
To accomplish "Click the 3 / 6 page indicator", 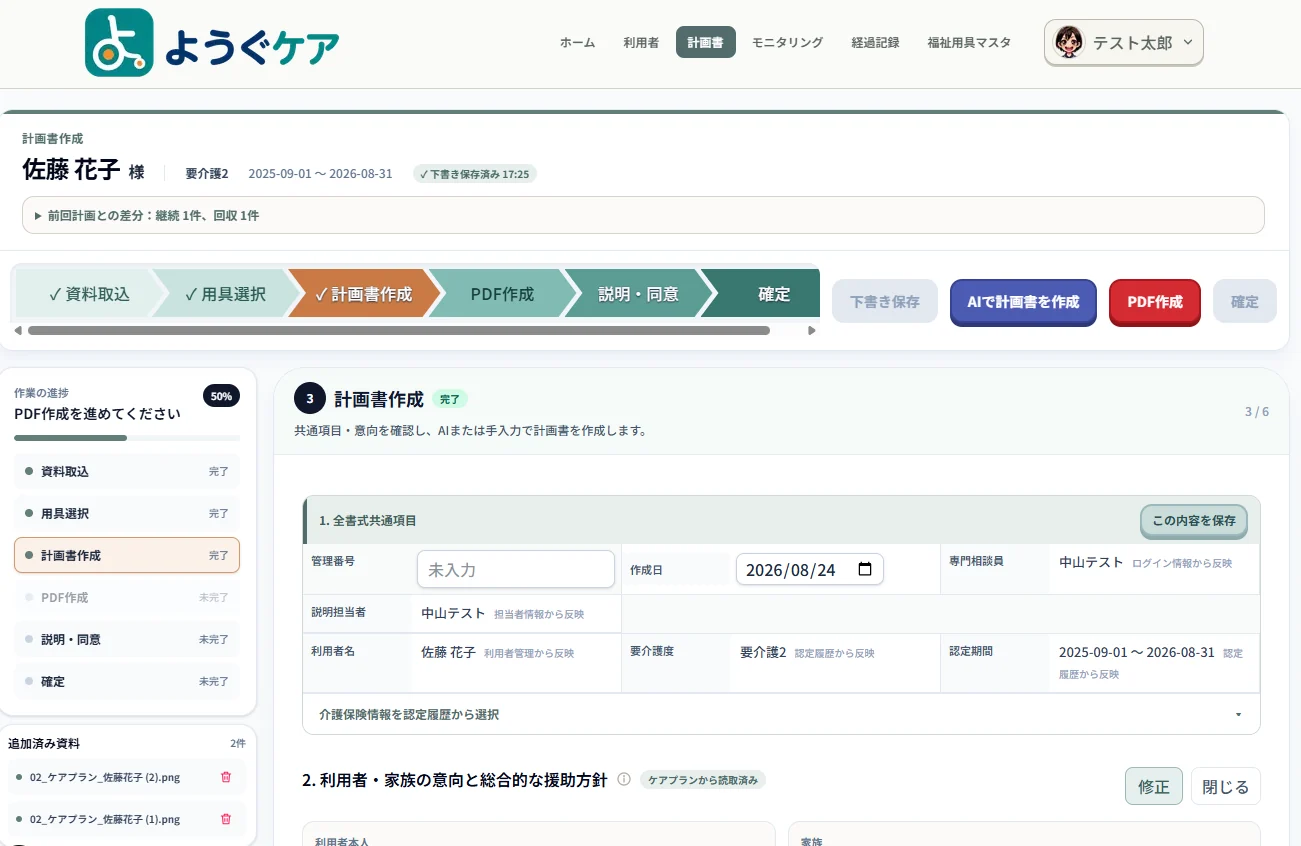I will (x=1257, y=412).
